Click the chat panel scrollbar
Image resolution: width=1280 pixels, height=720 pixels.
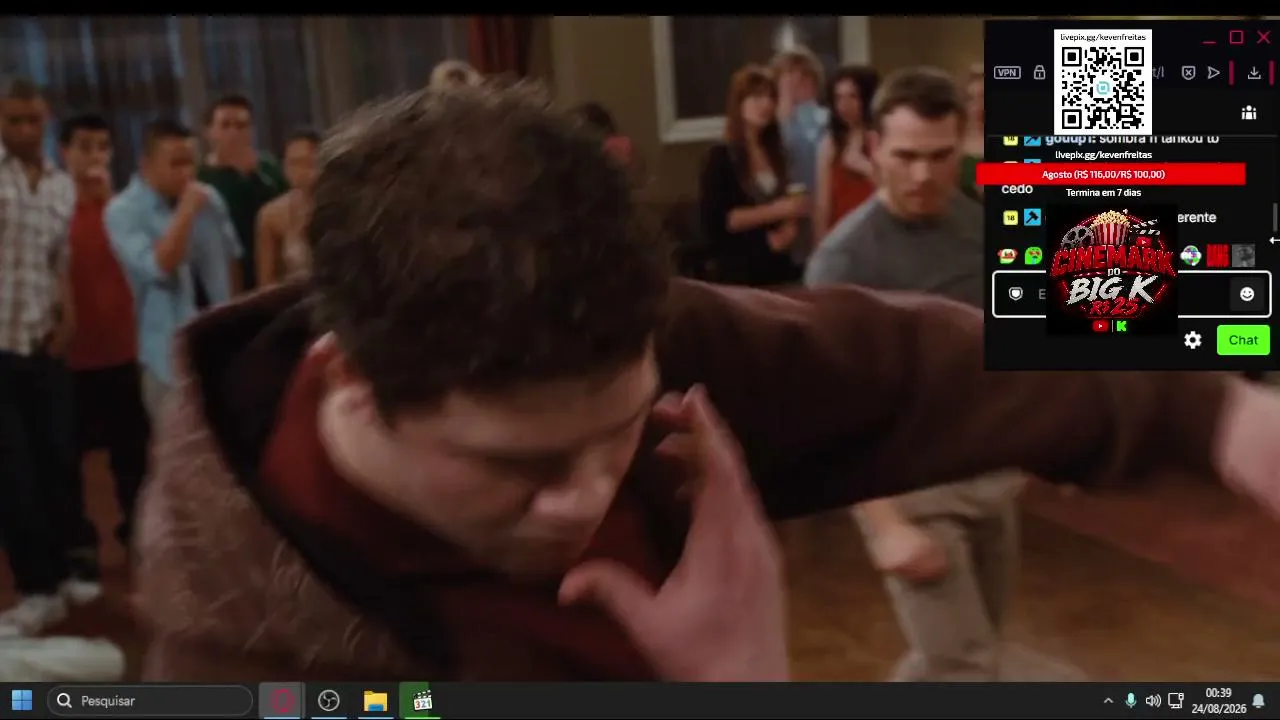(1275, 216)
